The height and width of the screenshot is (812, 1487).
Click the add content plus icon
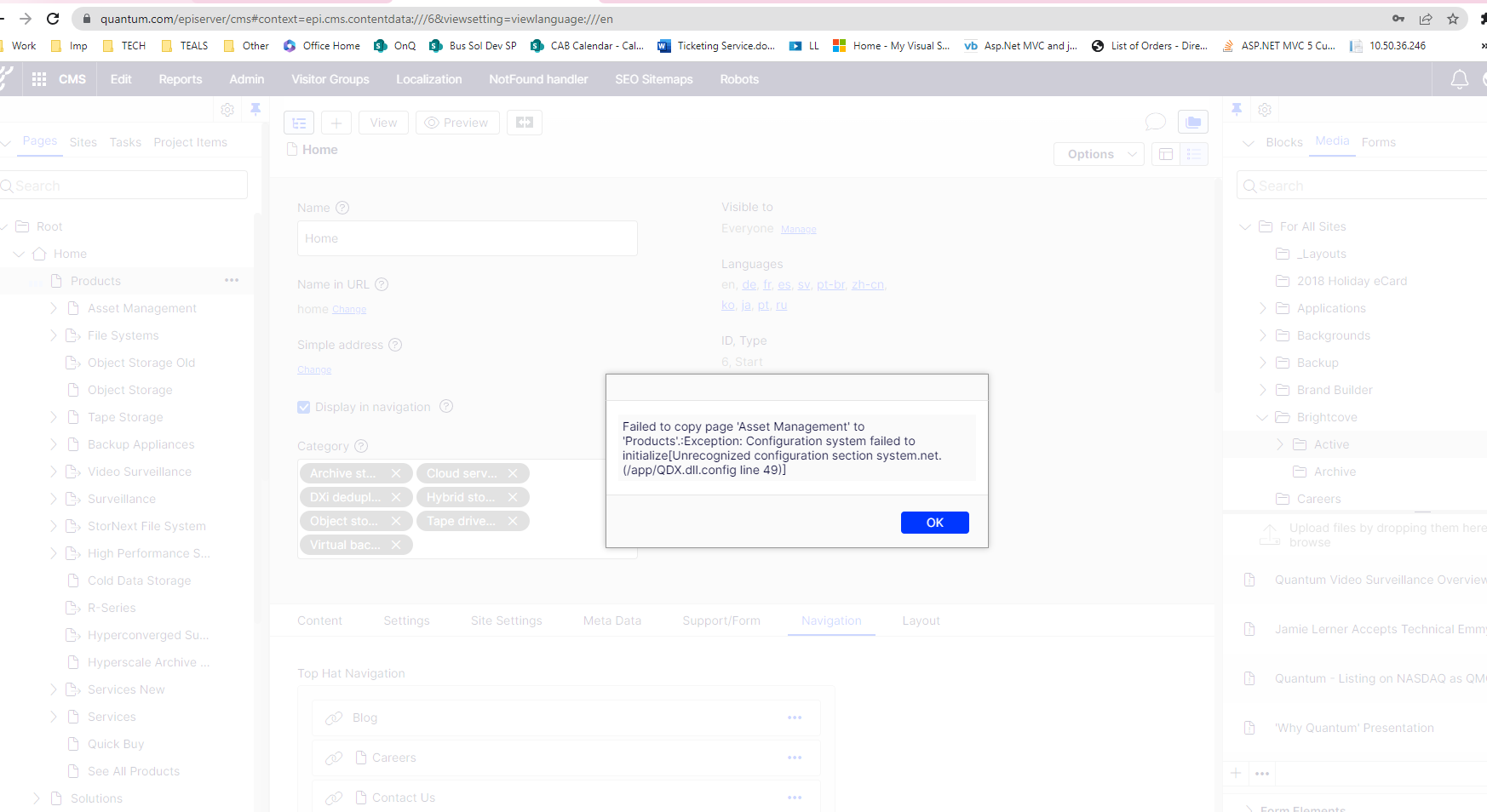(x=336, y=123)
